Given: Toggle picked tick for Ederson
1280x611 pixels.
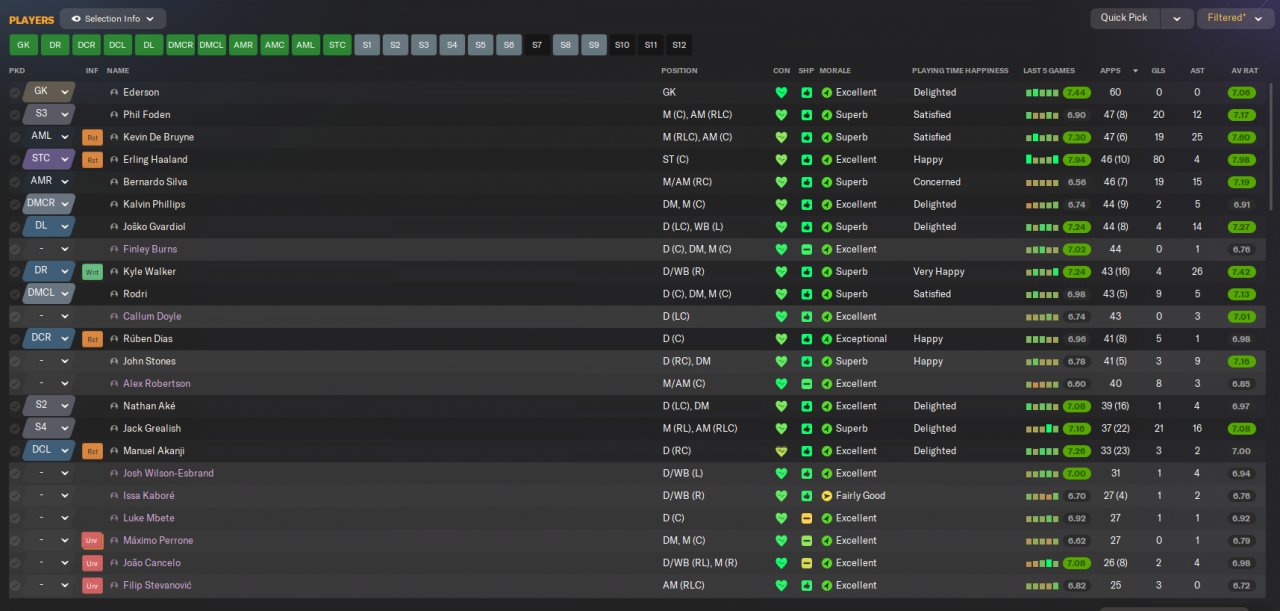Looking at the screenshot, I should coord(14,92).
